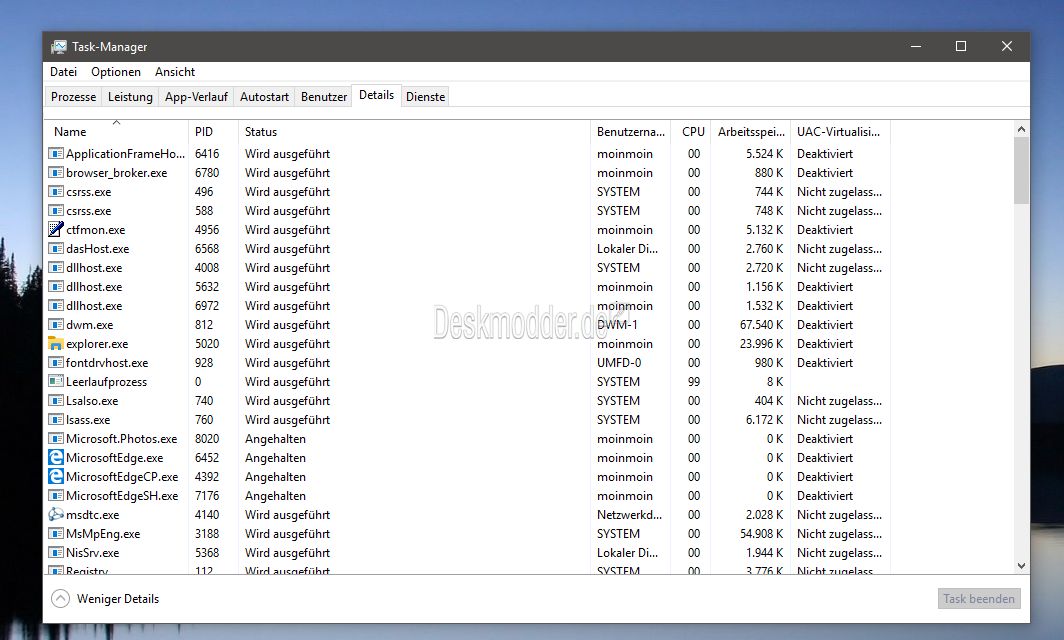Click the Microsoft.Photos.exe icon
1064x640 pixels.
coord(56,438)
